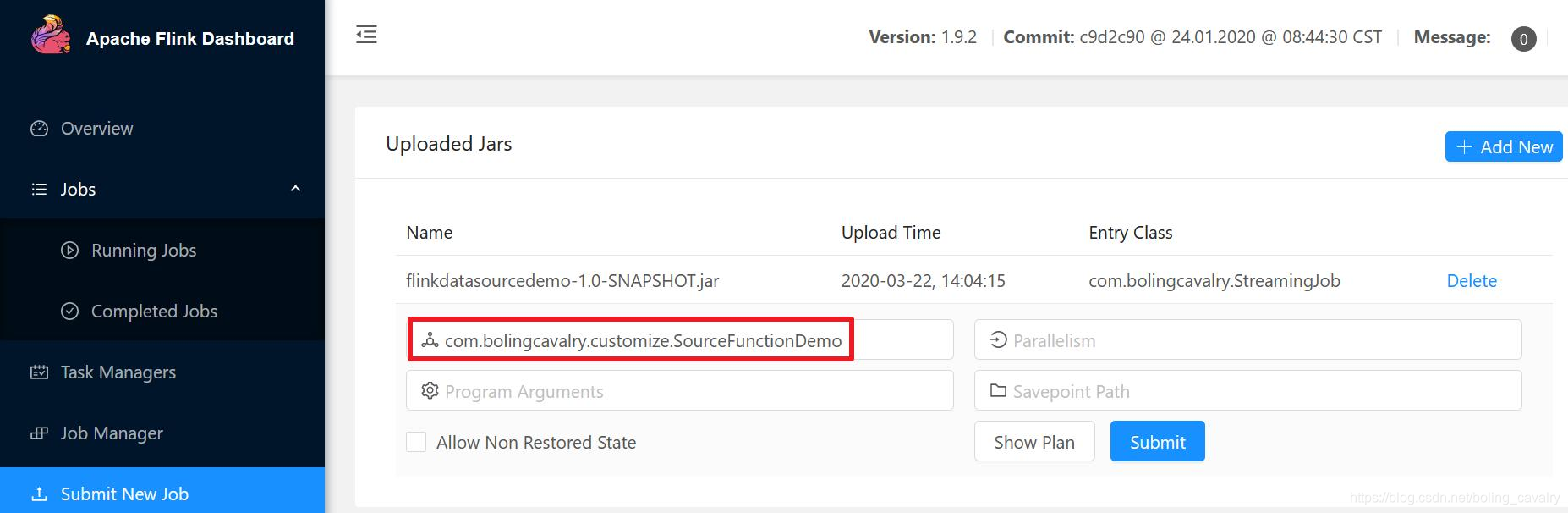Enable Allow Non Restored State checkbox

tap(416, 442)
